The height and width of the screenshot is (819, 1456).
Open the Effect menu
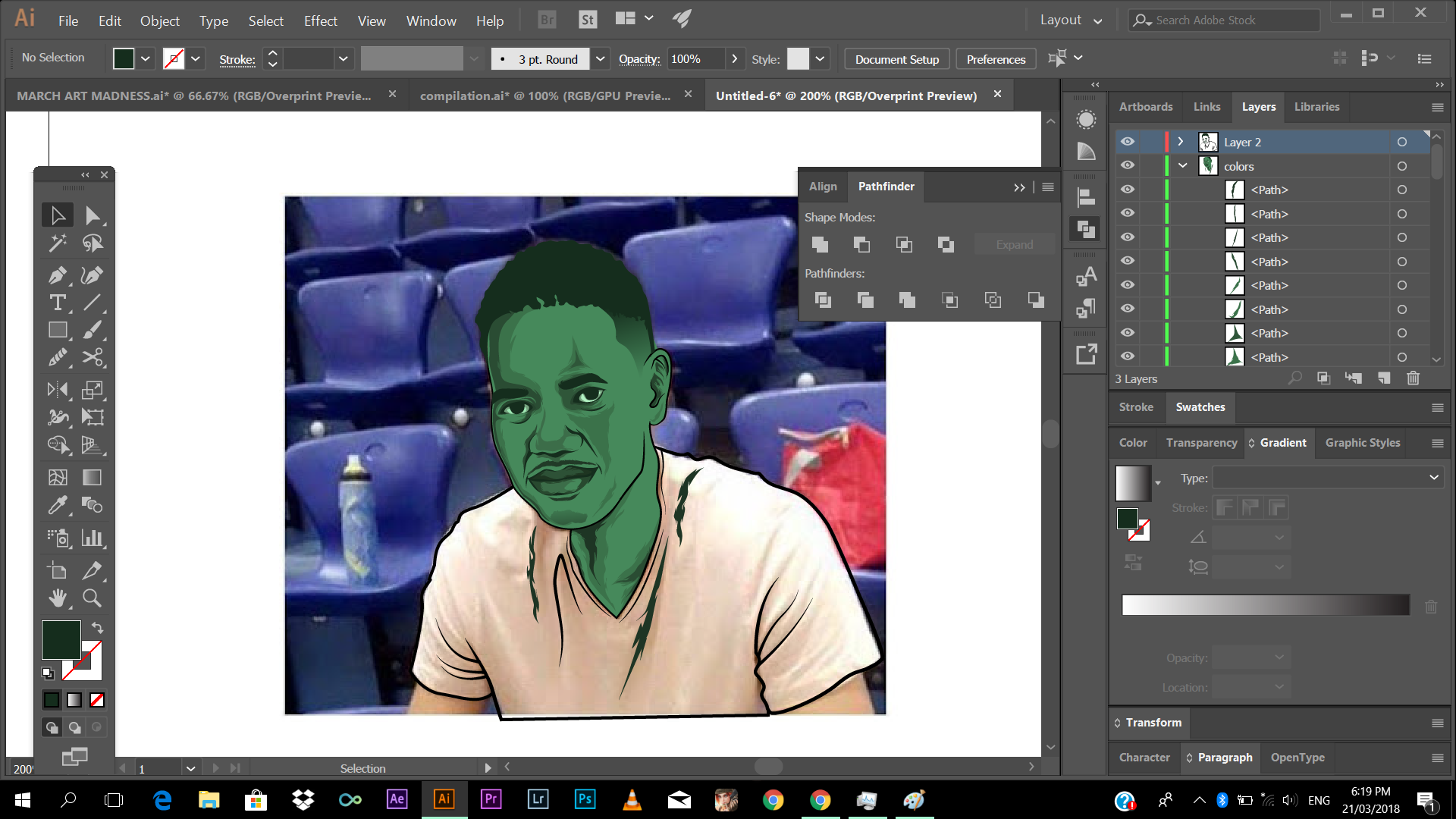320,20
